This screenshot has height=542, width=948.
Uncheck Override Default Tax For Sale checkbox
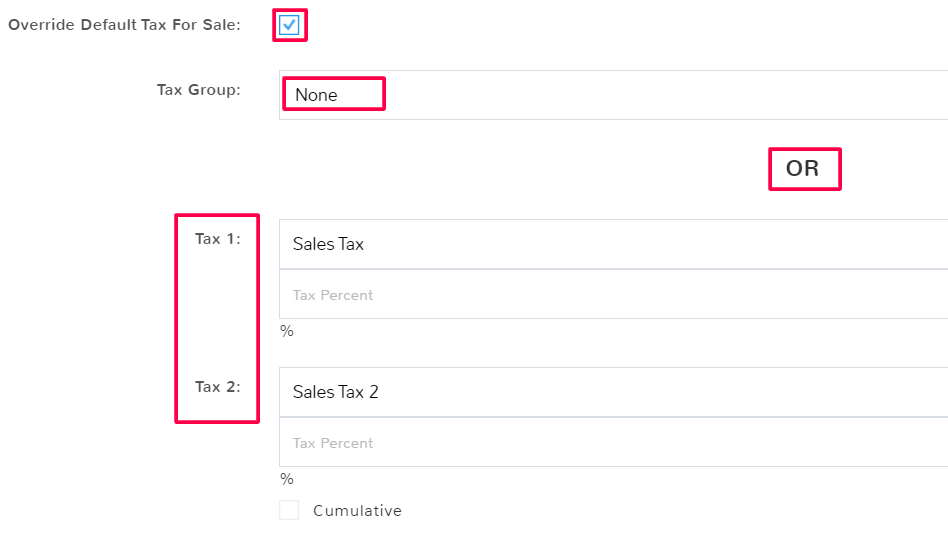pyautogui.click(x=289, y=25)
